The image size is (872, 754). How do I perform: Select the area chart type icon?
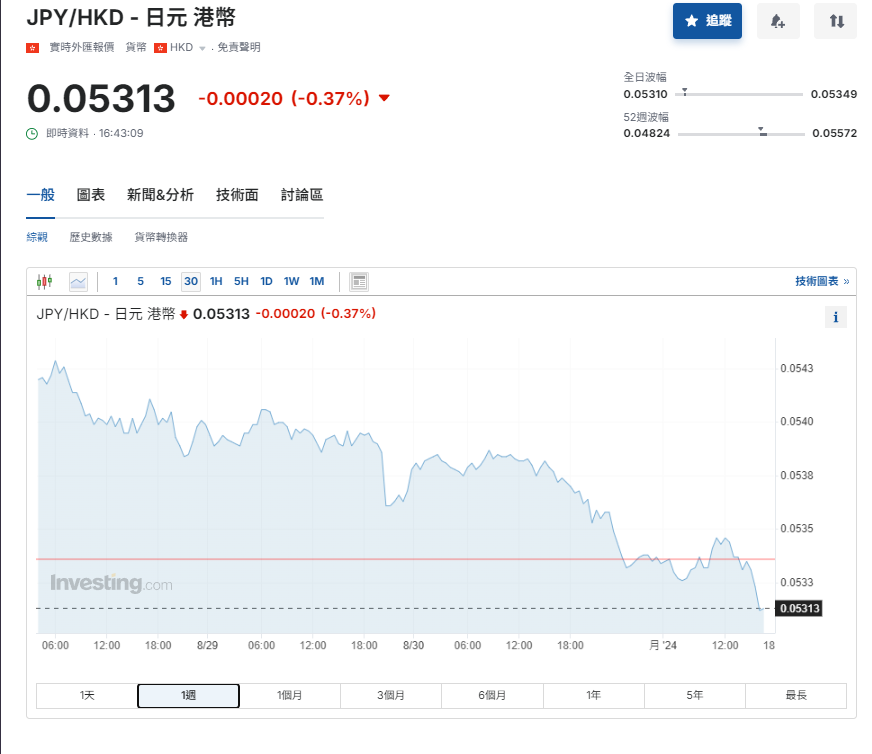(x=78, y=281)
